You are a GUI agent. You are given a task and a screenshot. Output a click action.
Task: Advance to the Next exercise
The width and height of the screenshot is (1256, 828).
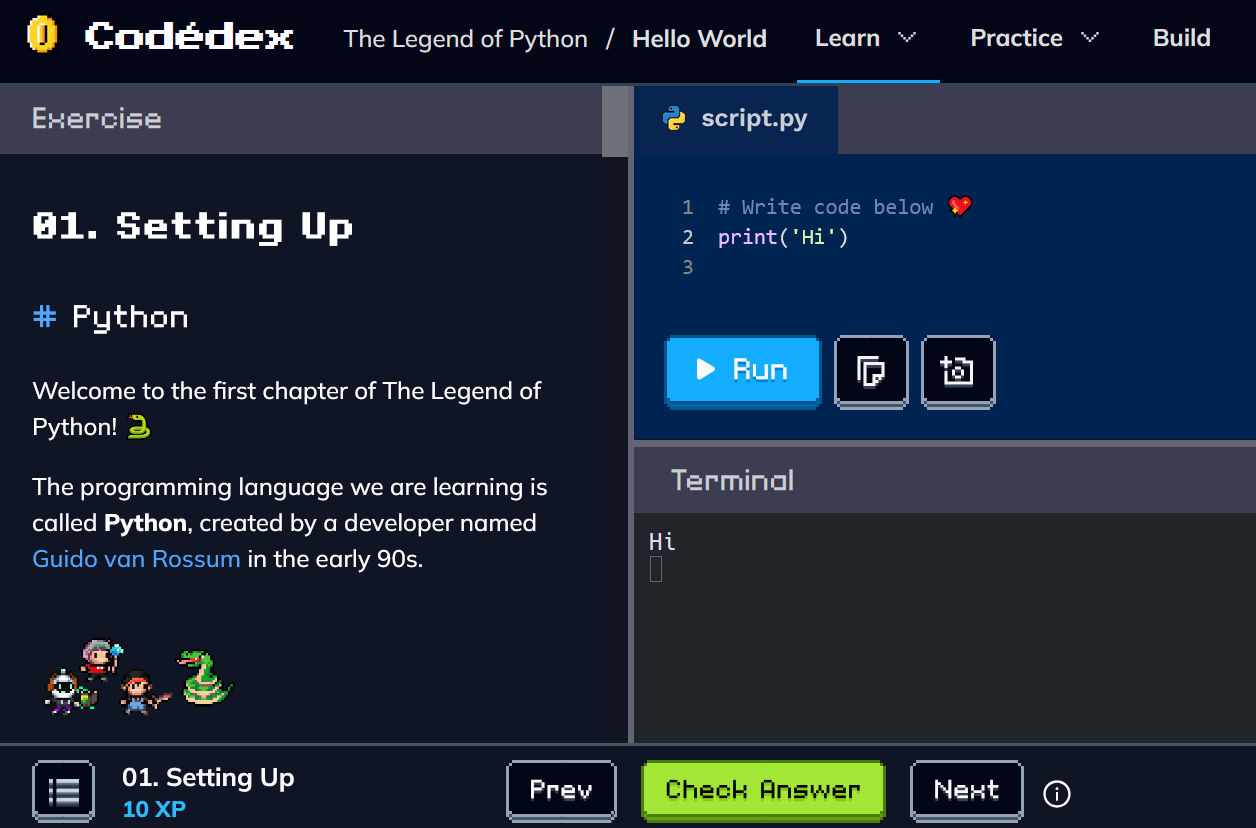pyautogui.click(x=966, y=791)
